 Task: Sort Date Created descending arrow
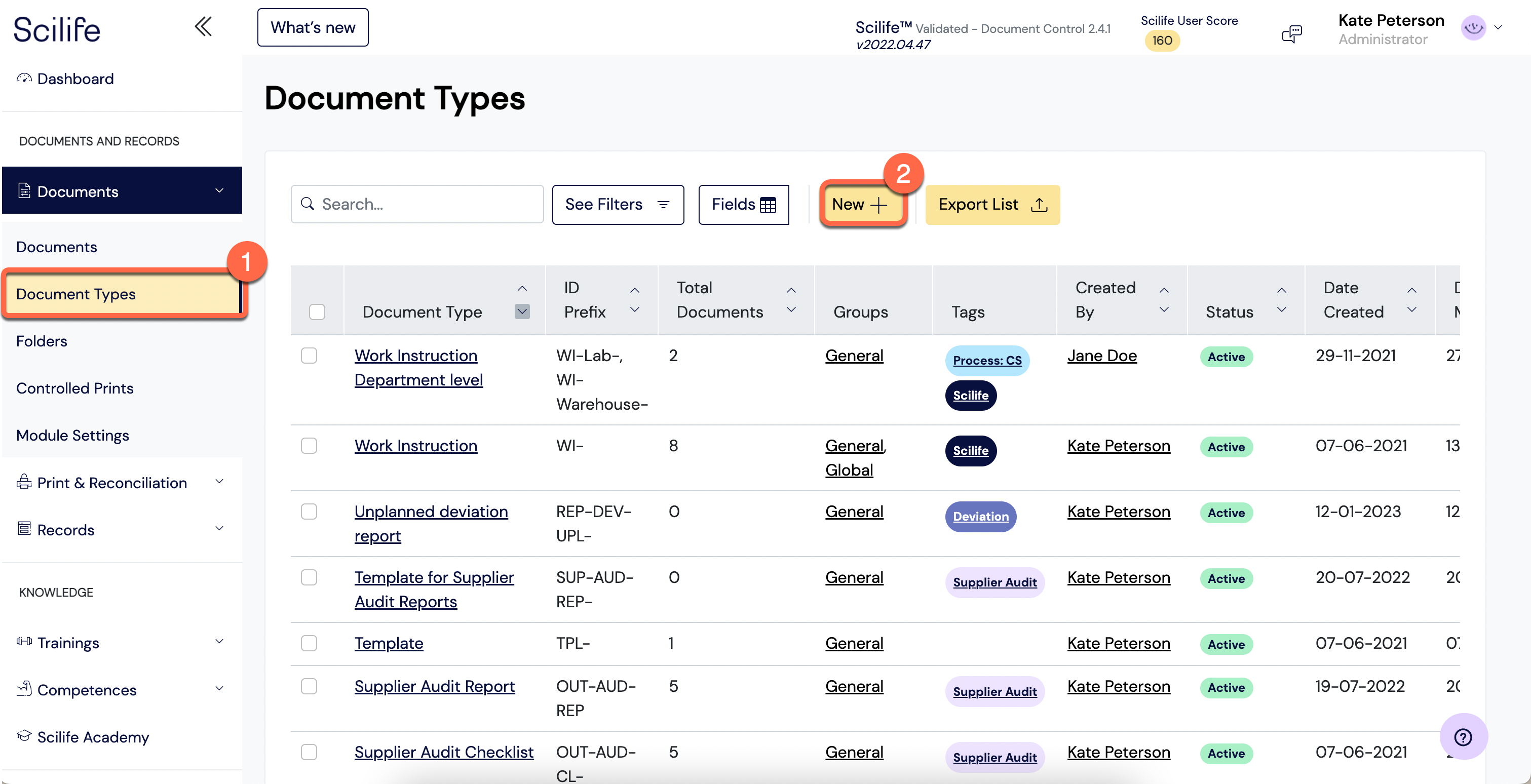[x=1411, y=309]
